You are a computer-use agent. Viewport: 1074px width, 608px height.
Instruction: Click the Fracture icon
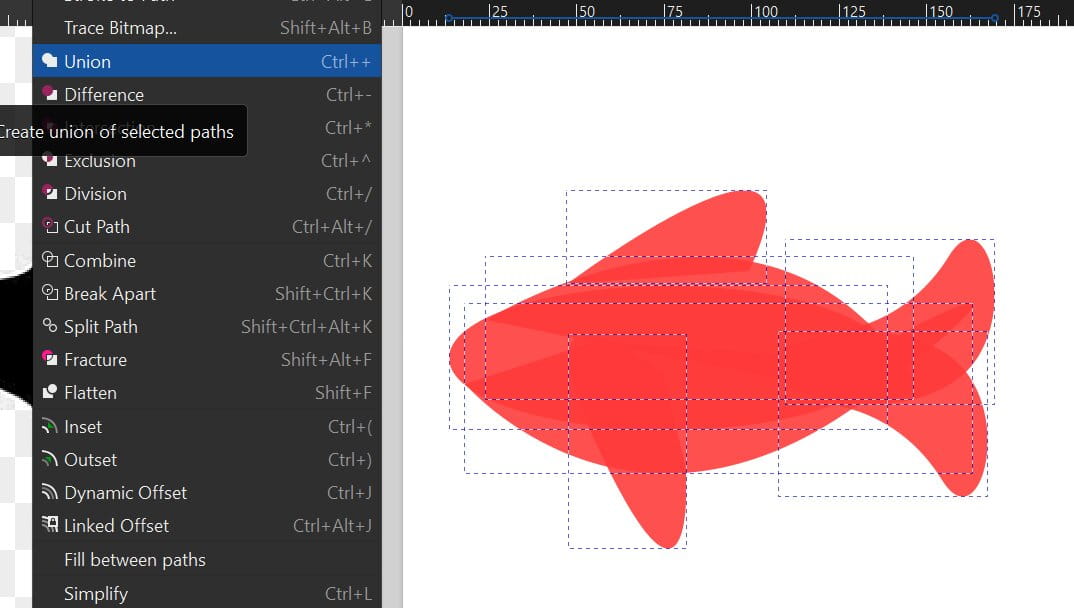(x=49, y=358)
